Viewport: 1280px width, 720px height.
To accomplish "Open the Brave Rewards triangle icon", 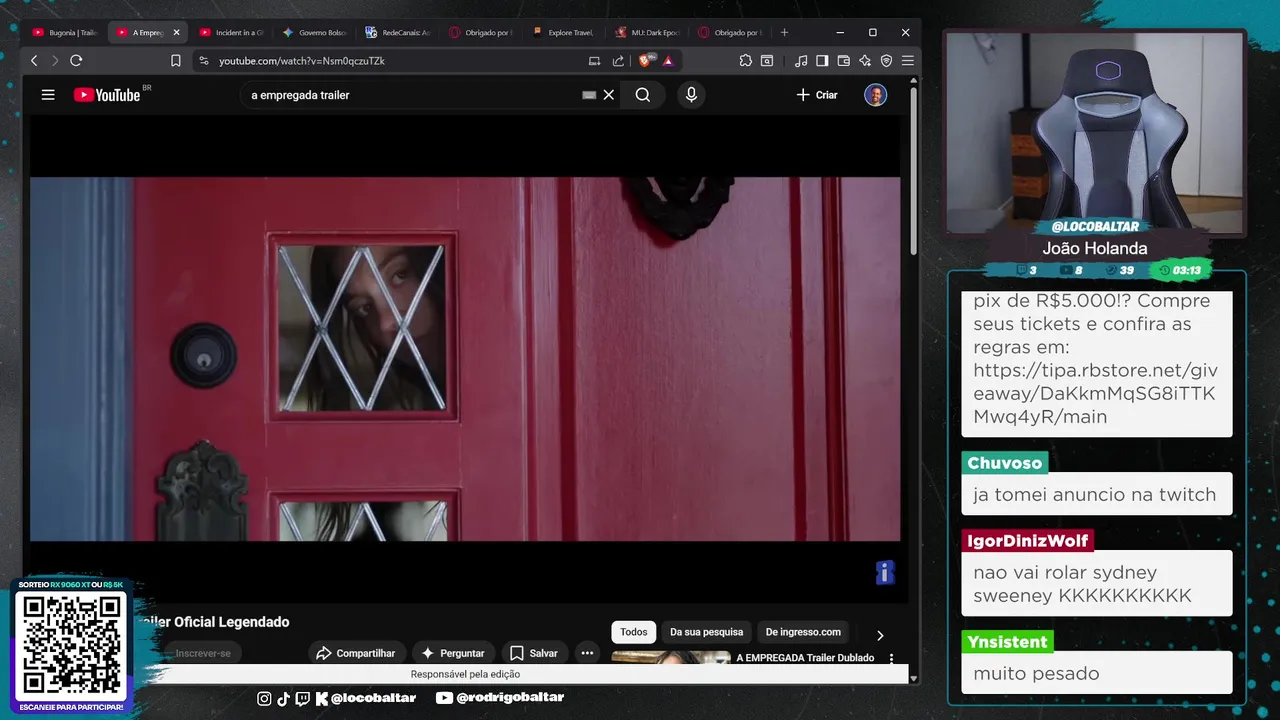I will 668,61.
